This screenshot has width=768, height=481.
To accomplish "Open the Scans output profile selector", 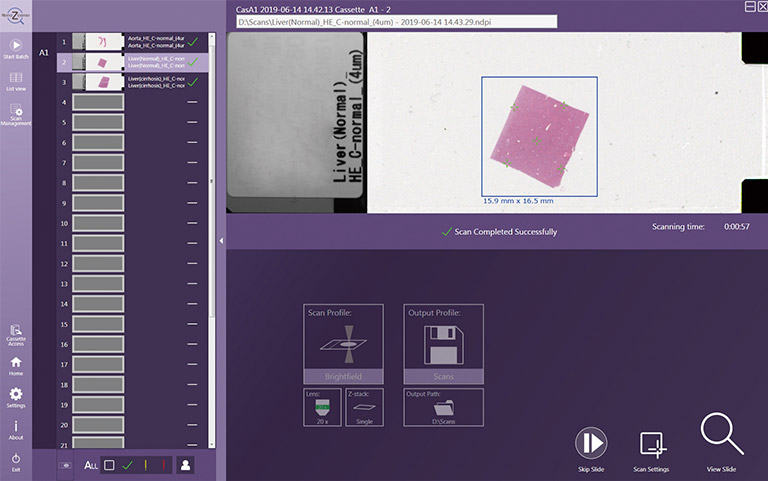I will click(x=443, y=343).
